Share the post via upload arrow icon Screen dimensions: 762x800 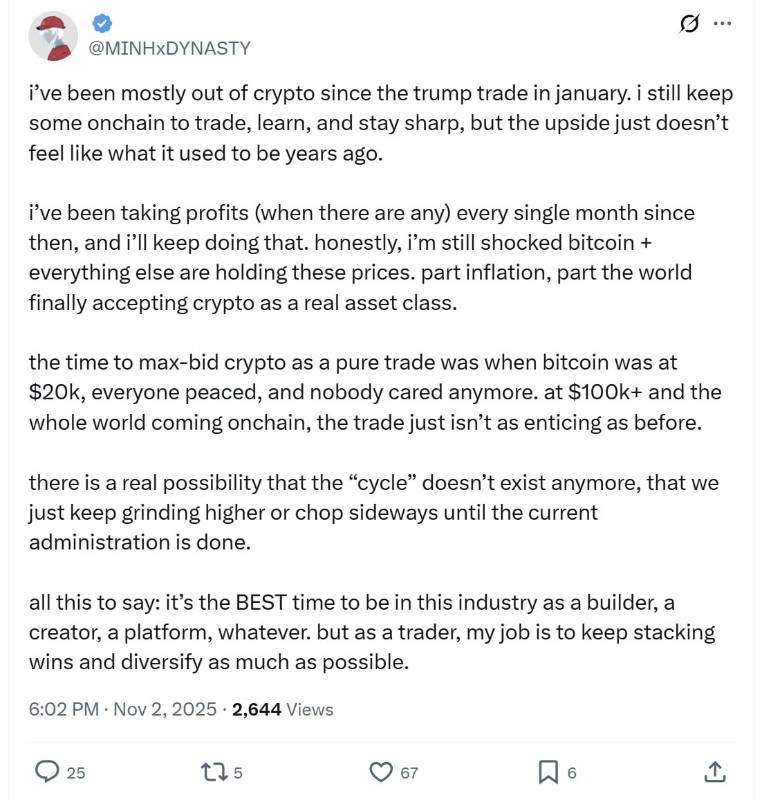[714, 770]
